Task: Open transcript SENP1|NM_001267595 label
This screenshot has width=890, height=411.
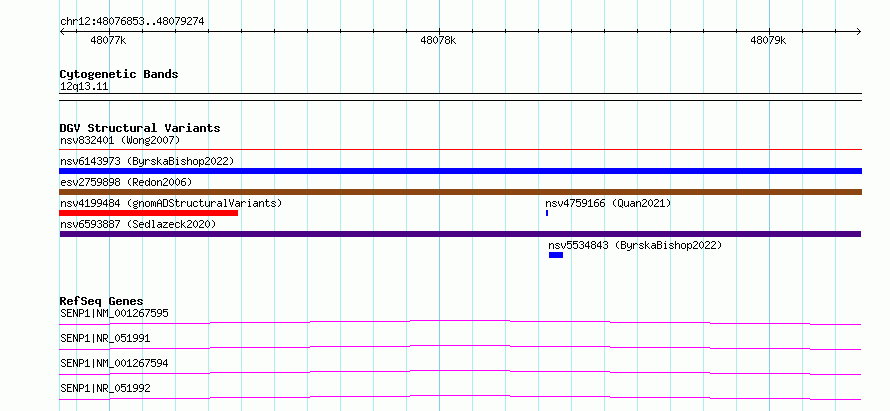Action: (114, 313)
